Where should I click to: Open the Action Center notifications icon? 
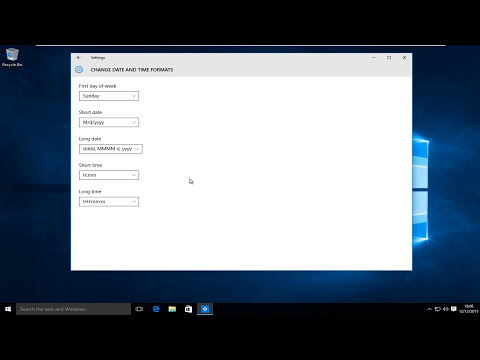point(454,309)
